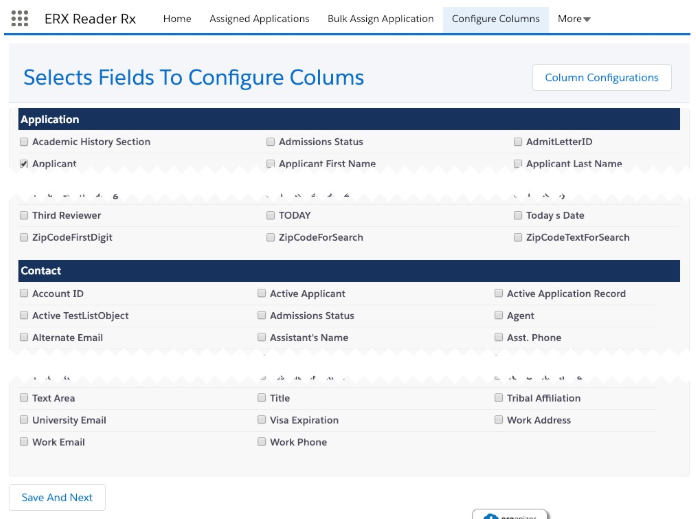Toggle the ZipCodeForSearch checkbox
Screen dimensions: 696x519
click(271, 238)
